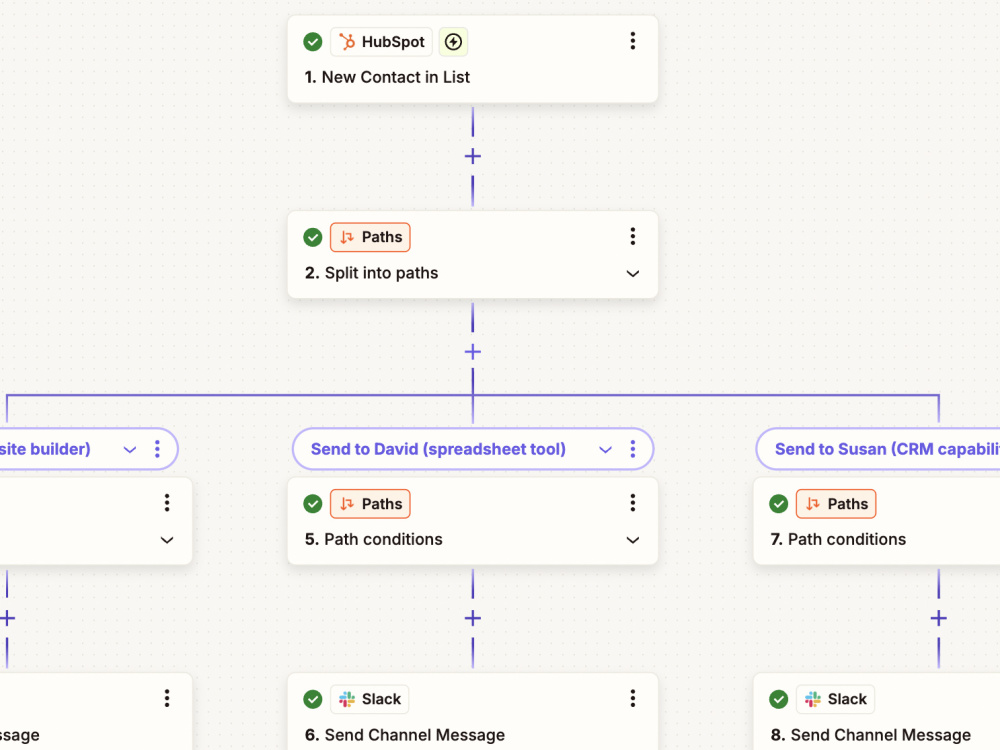Screen dimensions: 1000x750
Task: Open kebab menu on step 5 Path conditions
Action: click(x=633, y=503)
